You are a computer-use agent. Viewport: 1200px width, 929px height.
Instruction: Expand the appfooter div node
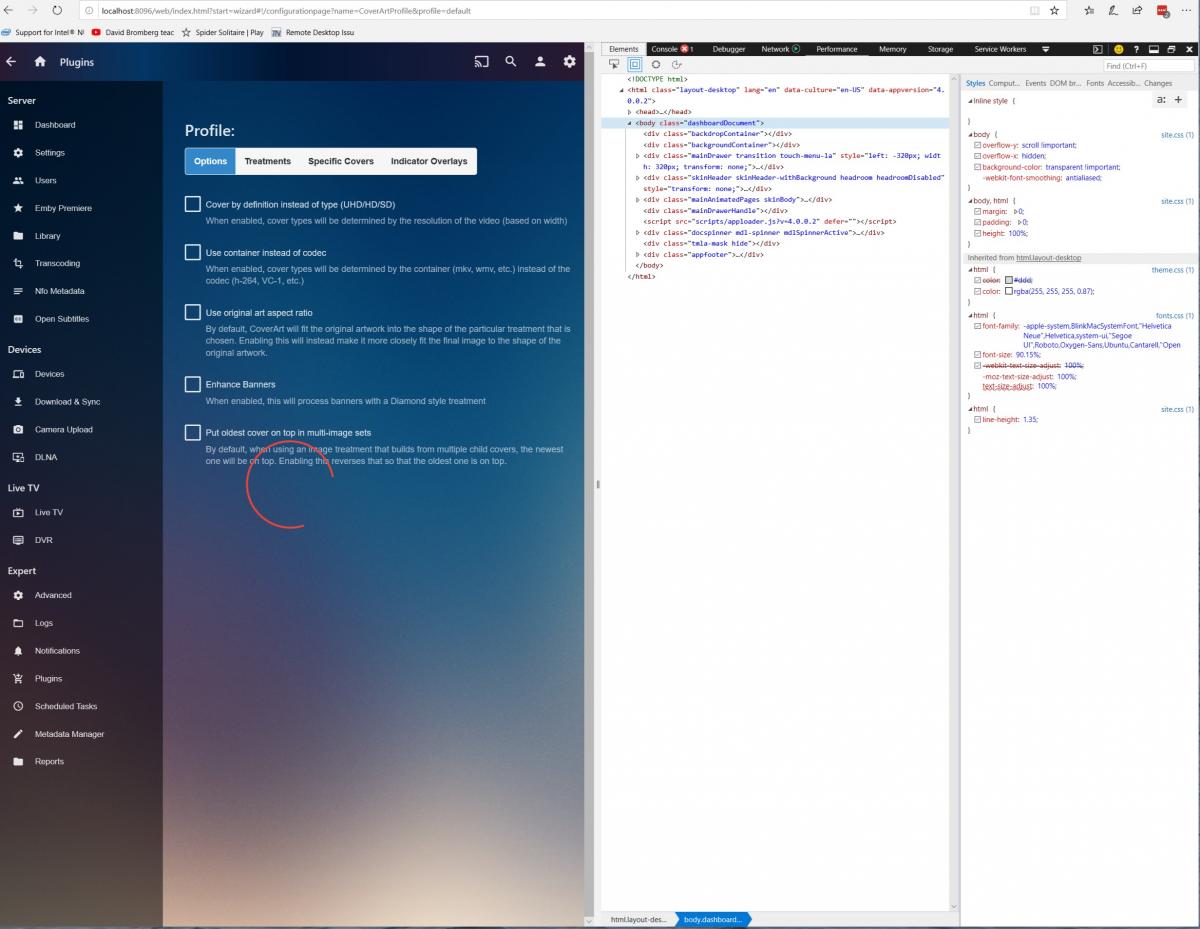(x=638, y=255)
